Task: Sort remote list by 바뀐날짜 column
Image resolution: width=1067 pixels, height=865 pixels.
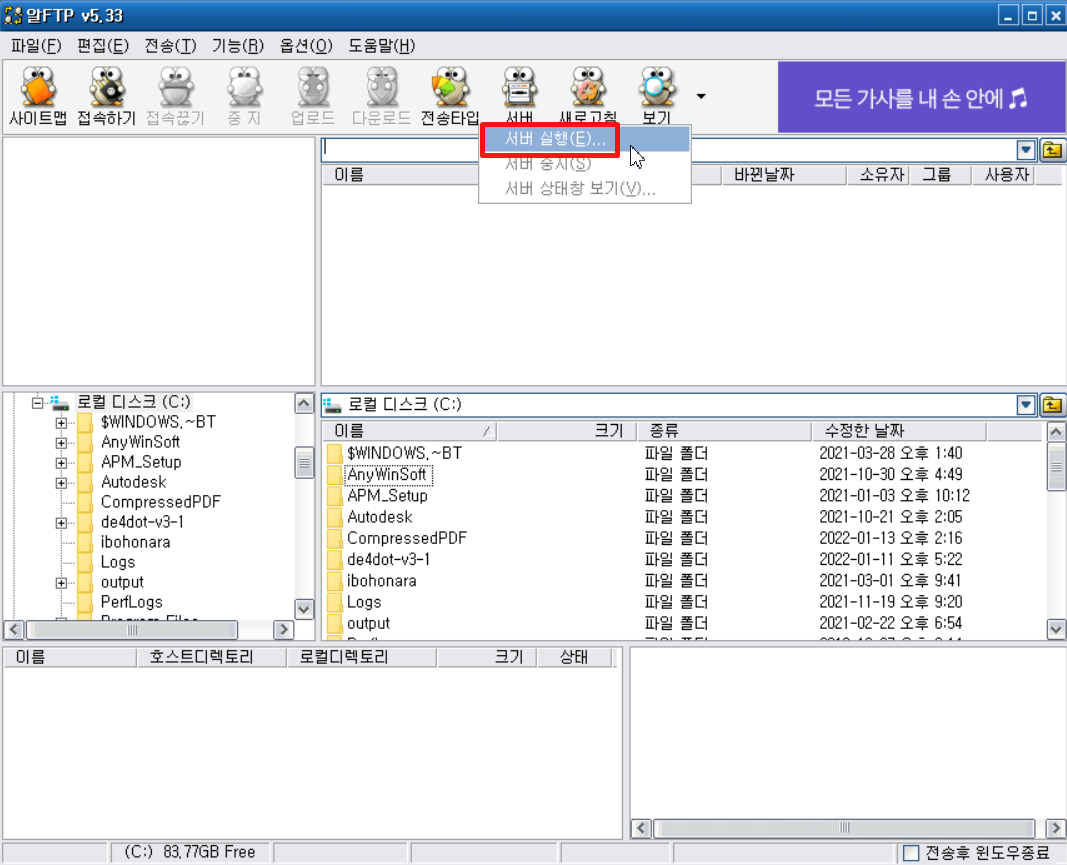Action: pyautogui.click(x=783, y=175)
